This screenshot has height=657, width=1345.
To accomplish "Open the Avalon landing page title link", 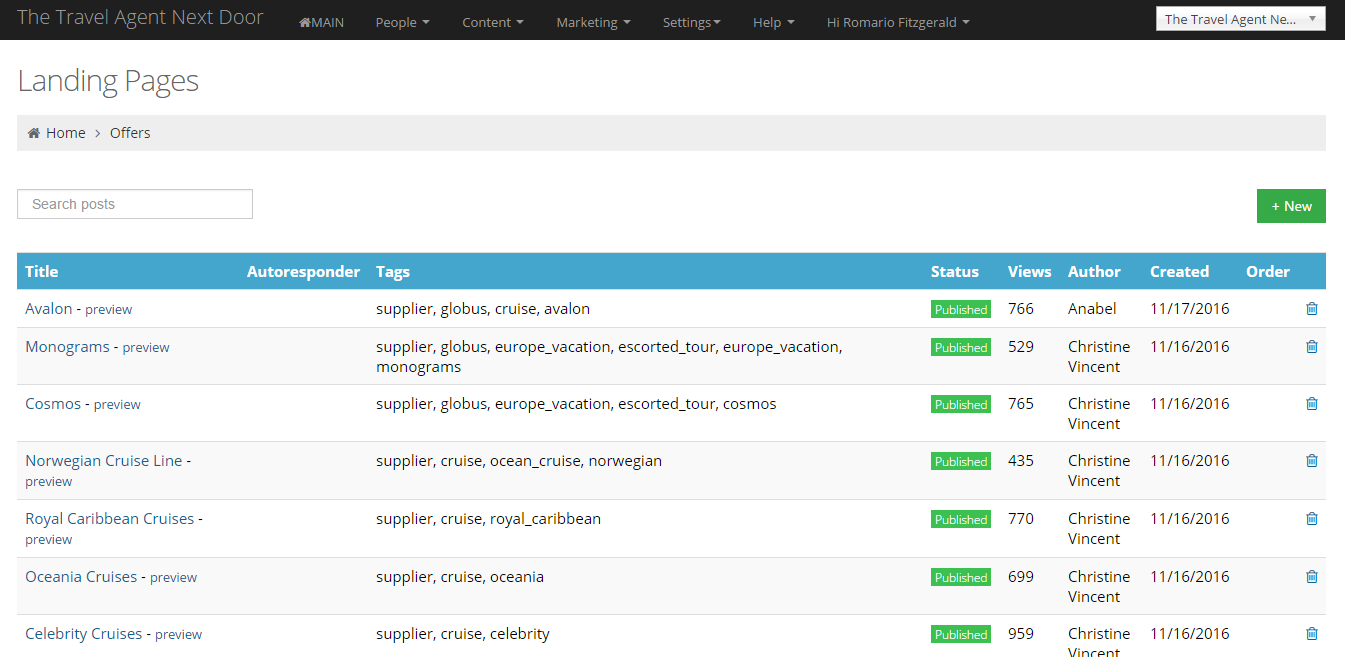I will tap(48, 309).
